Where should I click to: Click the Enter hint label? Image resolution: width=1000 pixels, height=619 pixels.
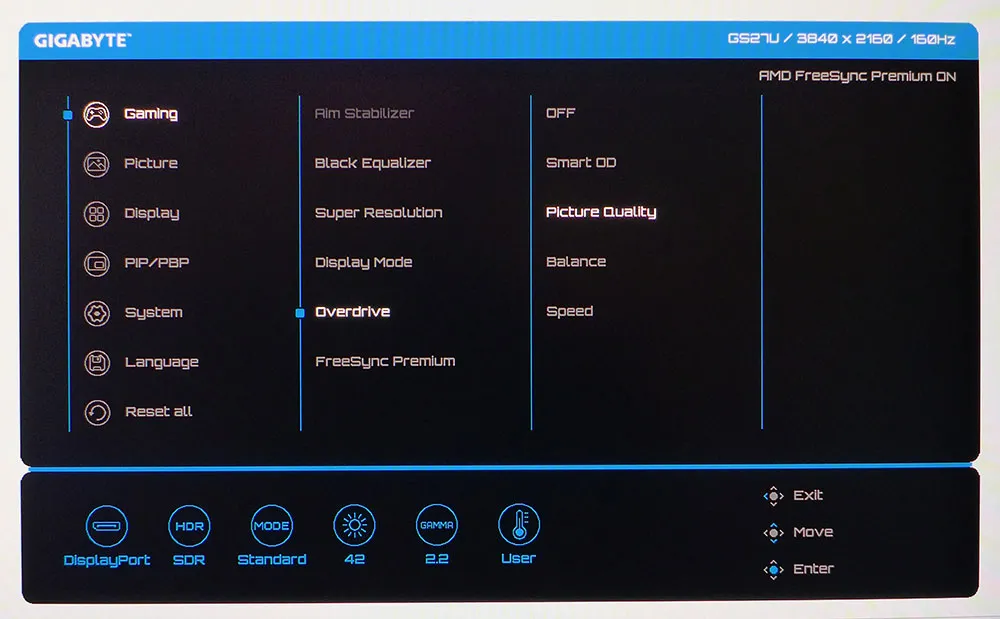(813, 569)
